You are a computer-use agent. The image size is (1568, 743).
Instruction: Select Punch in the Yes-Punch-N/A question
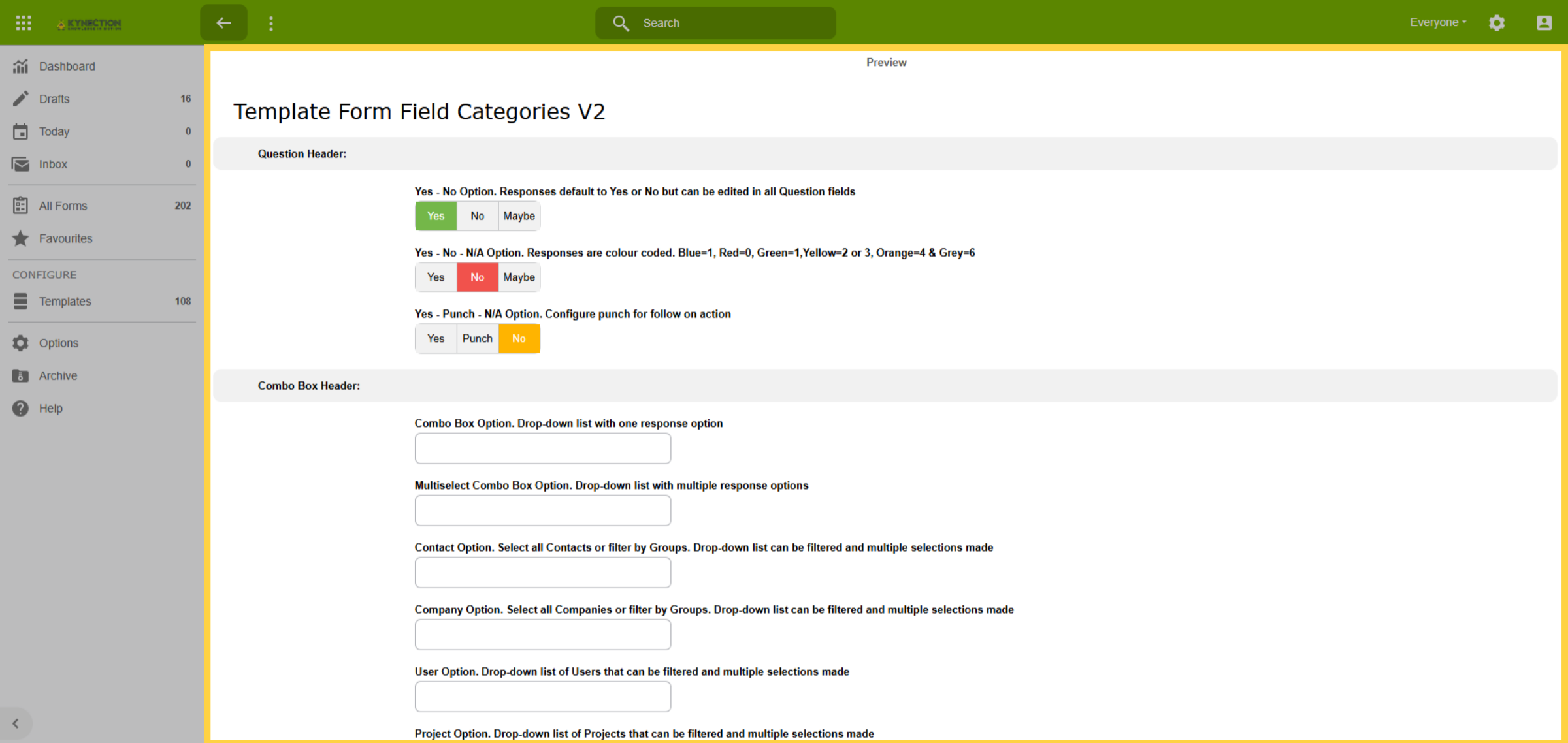tap(478, 339)
